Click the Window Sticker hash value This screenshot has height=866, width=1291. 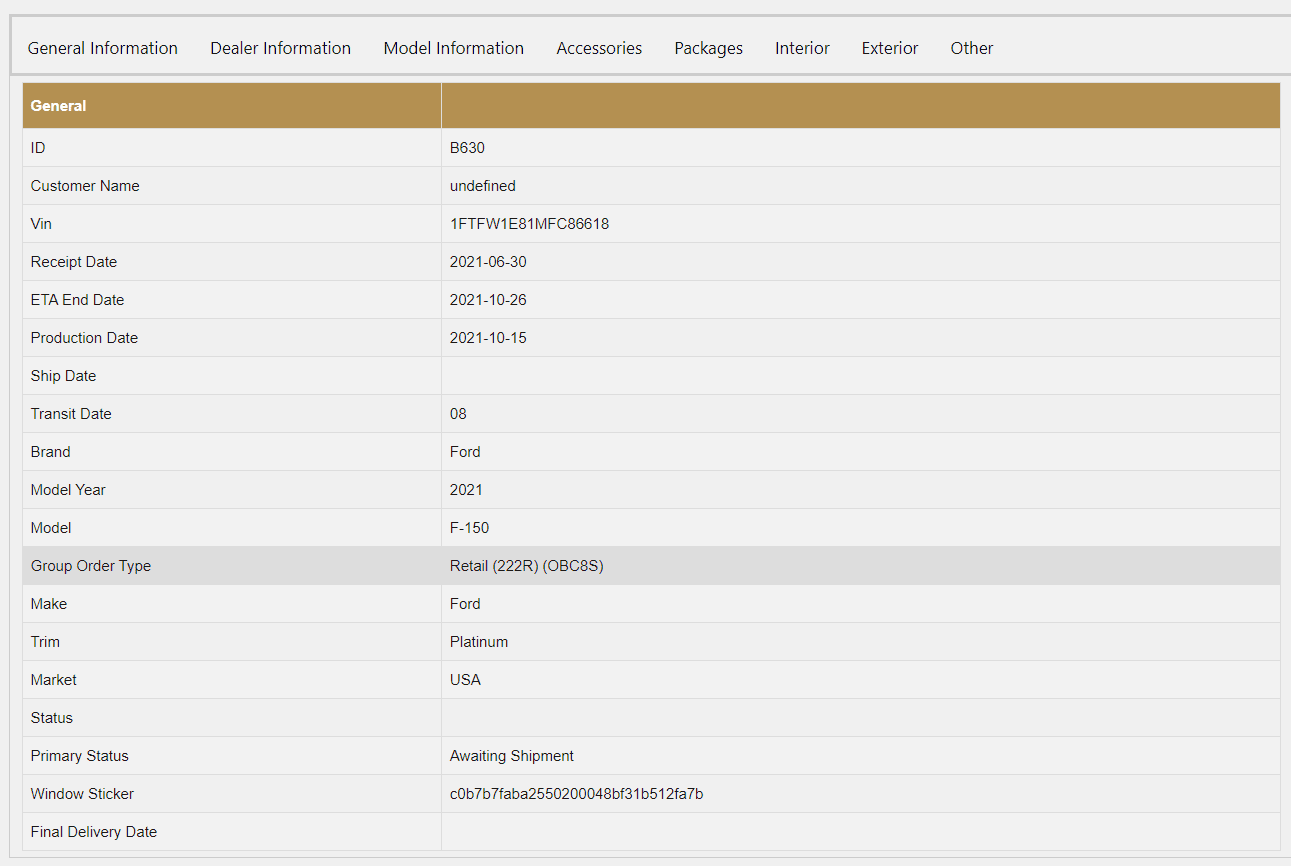click(576, 794)
